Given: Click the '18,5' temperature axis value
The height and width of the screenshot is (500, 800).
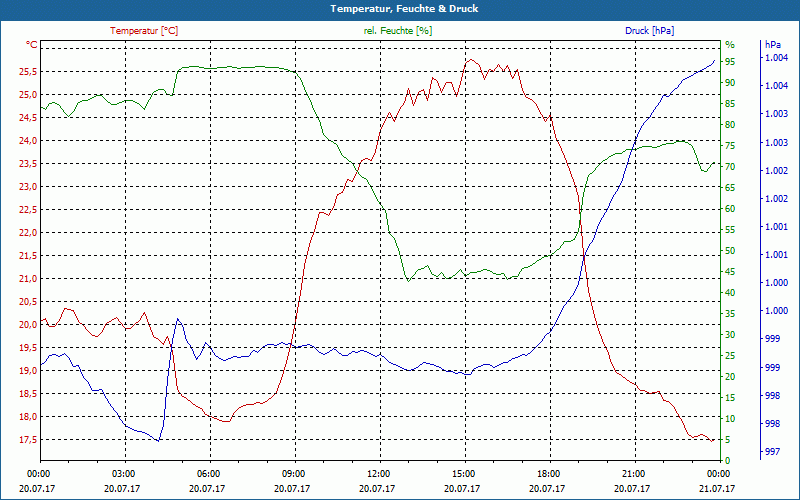Looking at the screenshot, I should click(28, 393).
